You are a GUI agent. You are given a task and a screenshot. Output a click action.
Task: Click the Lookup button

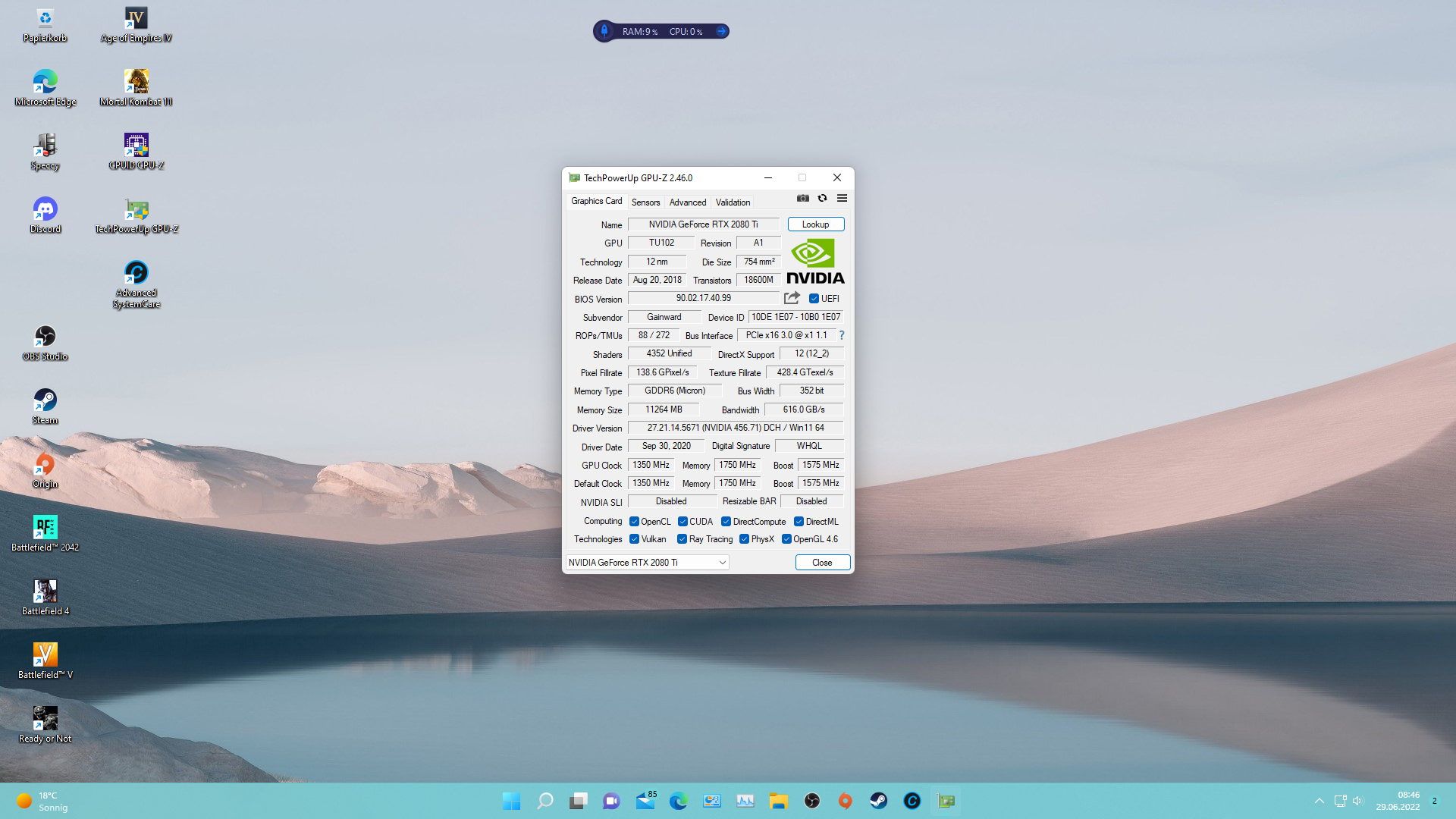(x=815, y=224)
